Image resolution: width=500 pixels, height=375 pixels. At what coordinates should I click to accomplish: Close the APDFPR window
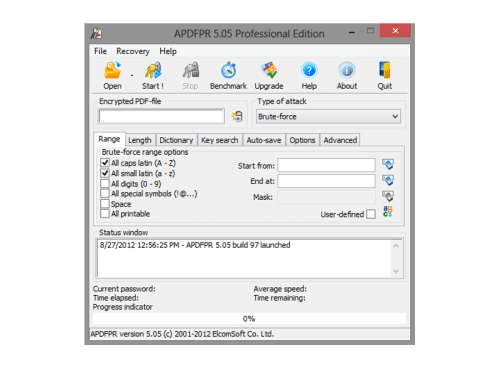pyautogui.click(x=395, y=31)
